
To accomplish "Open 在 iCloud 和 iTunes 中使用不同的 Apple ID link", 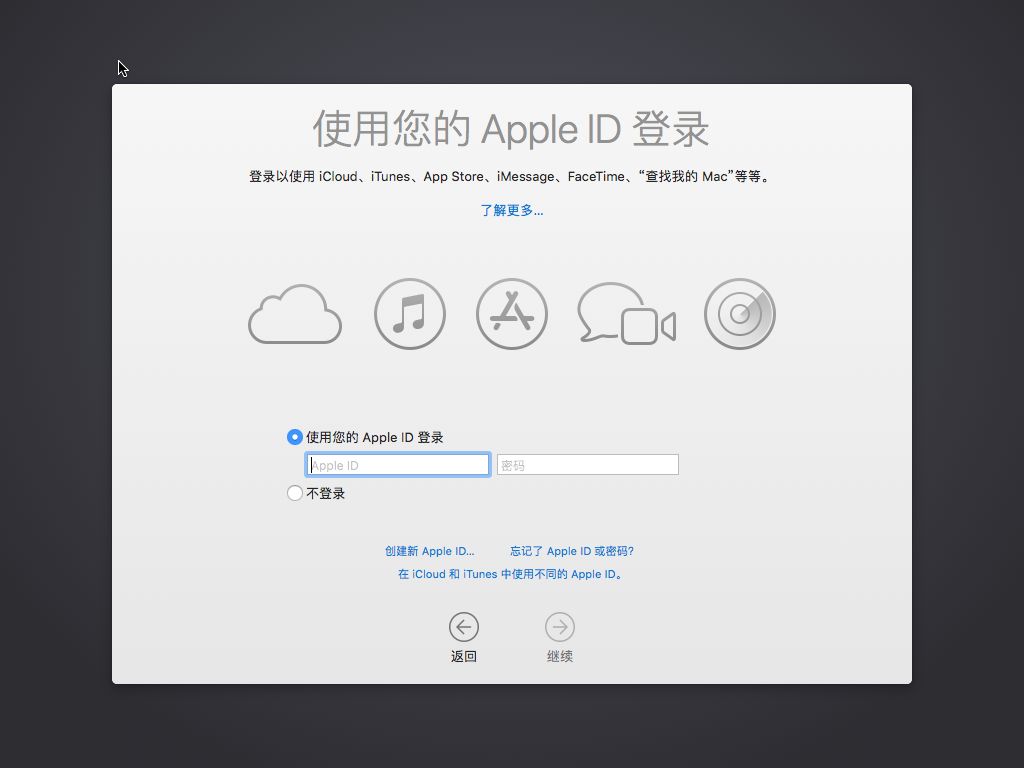I will tap(511, 574).
